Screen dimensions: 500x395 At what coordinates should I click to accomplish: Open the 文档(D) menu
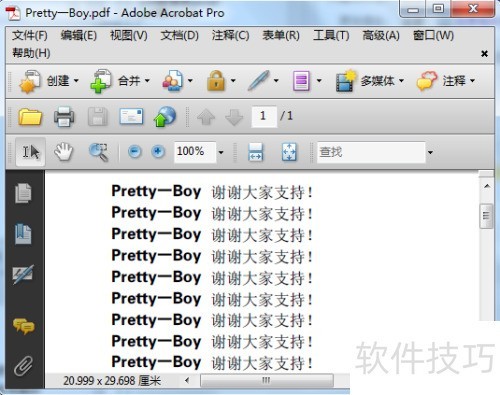click(x=180, y=35)
